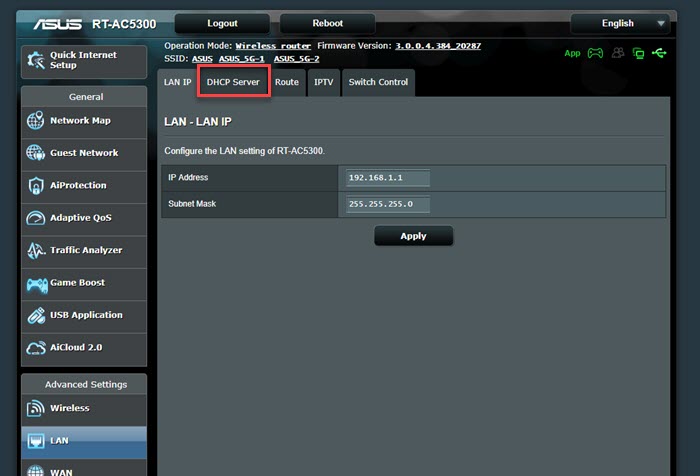
Task: Click the Apply button
Action: click(413, 236)
